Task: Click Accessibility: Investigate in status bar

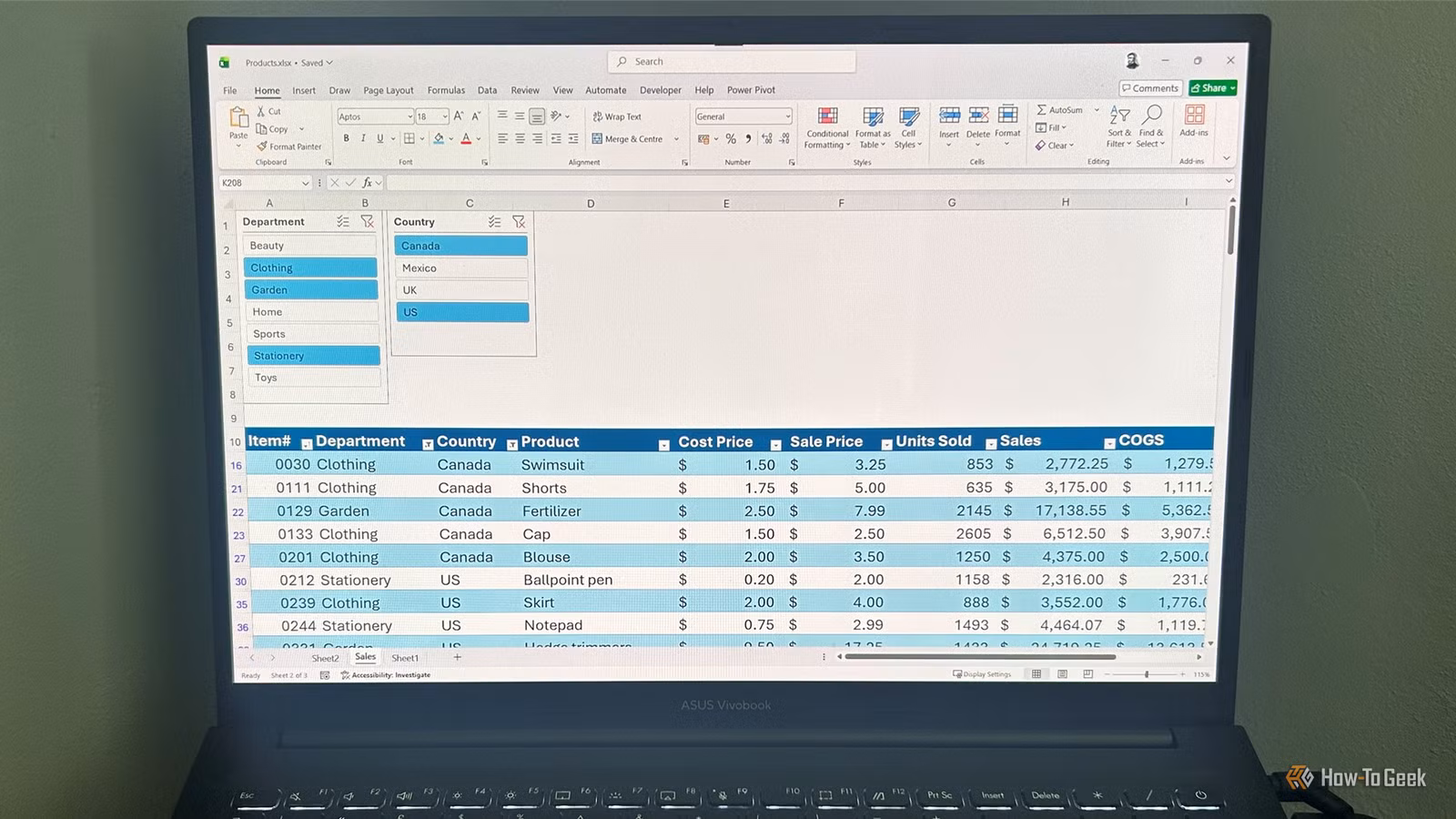Action: [386, 675]
